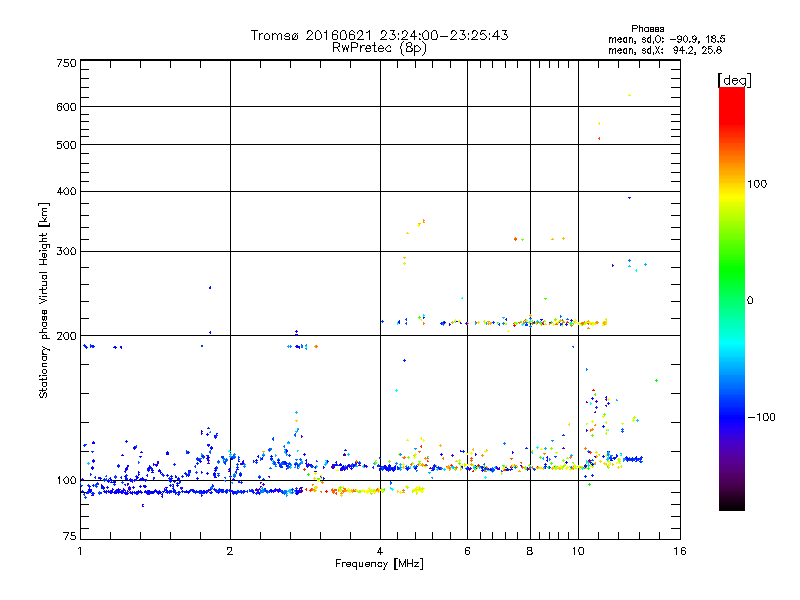
Task: Click the colorbar tick label '0'
Action: click(x=750, y=301)
